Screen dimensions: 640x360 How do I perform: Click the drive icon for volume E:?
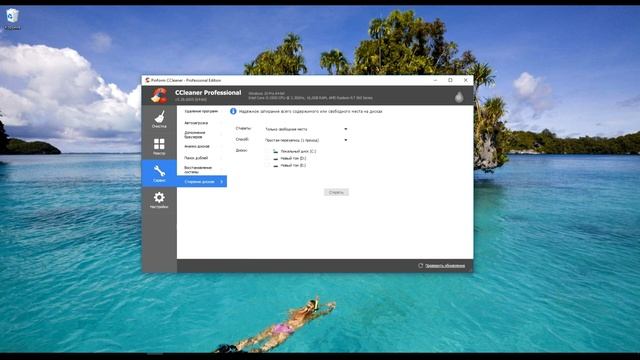(276, 165)
